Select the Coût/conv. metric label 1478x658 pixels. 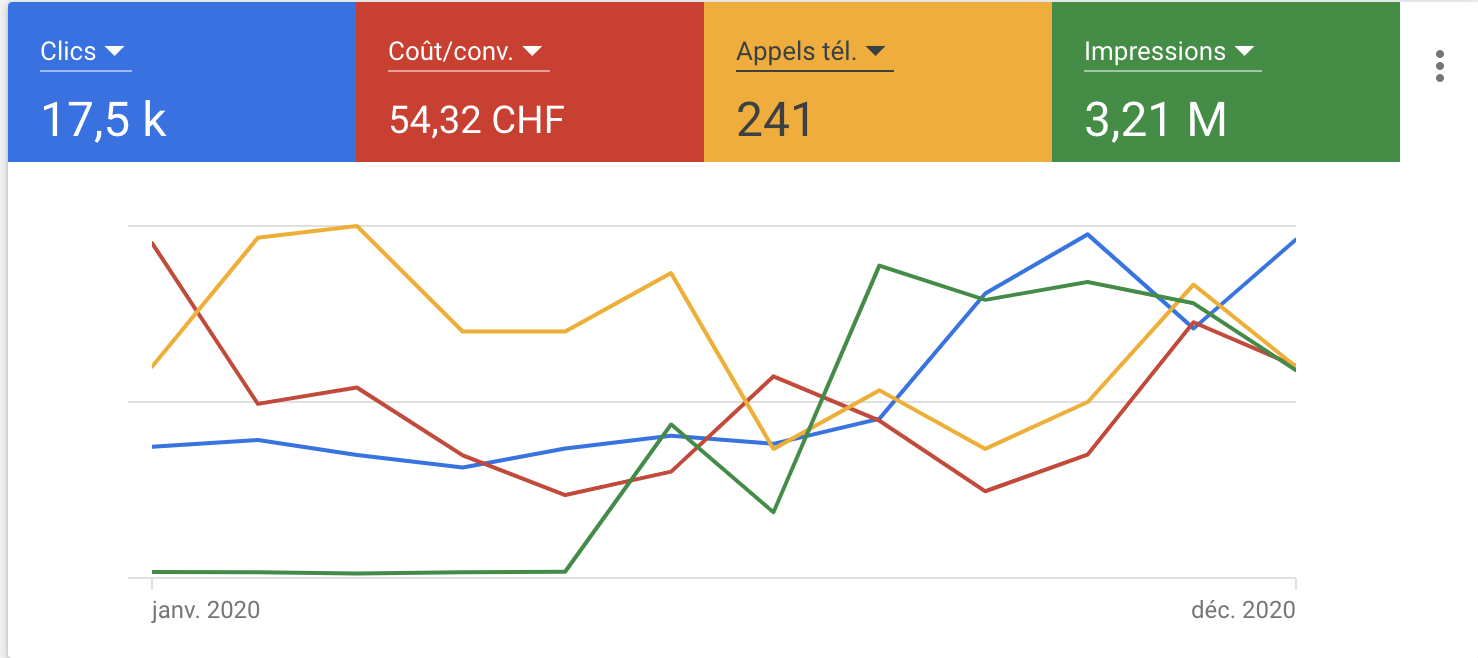tap(451, 52)
